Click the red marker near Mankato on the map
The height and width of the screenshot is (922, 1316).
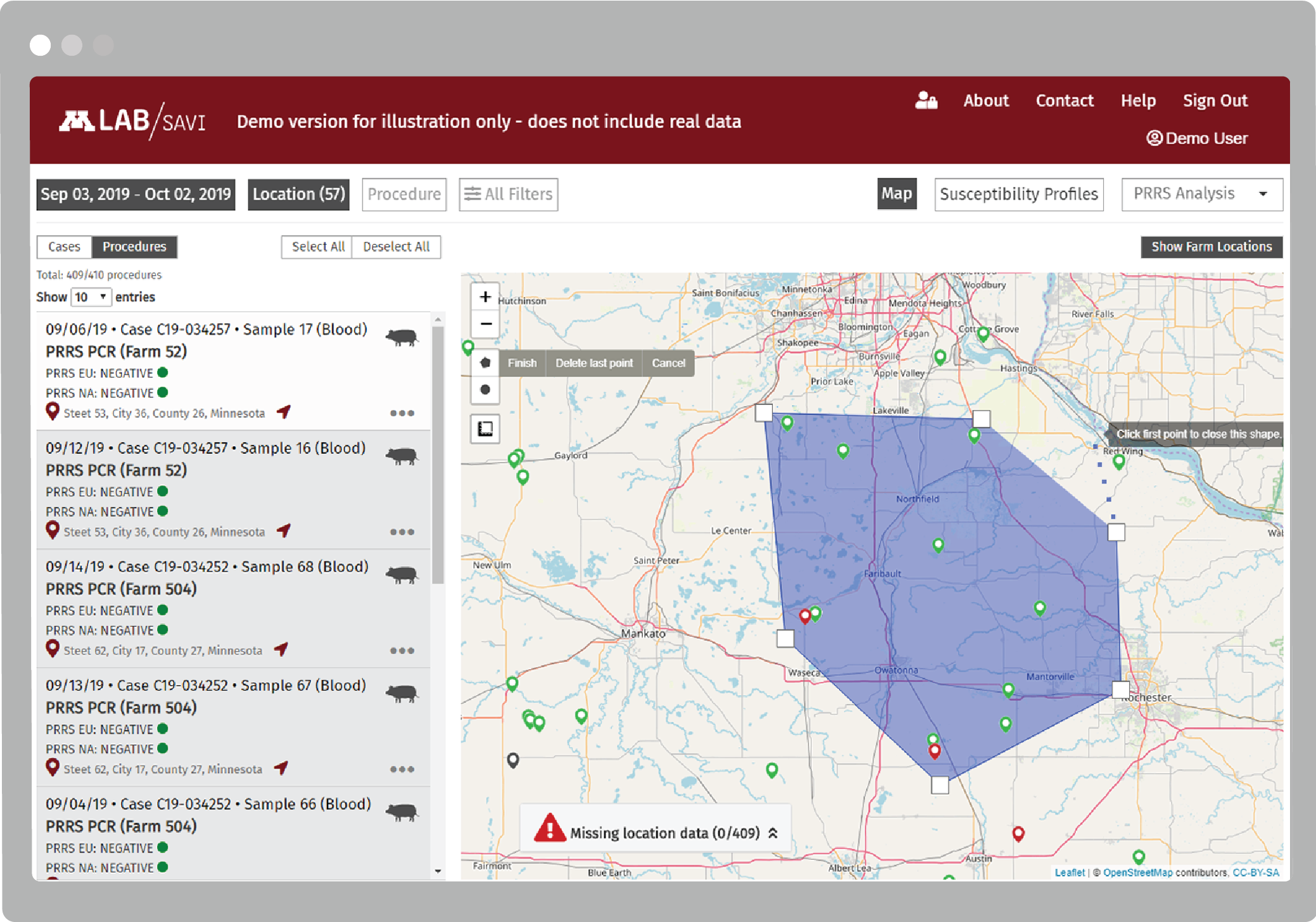(805, 615)
